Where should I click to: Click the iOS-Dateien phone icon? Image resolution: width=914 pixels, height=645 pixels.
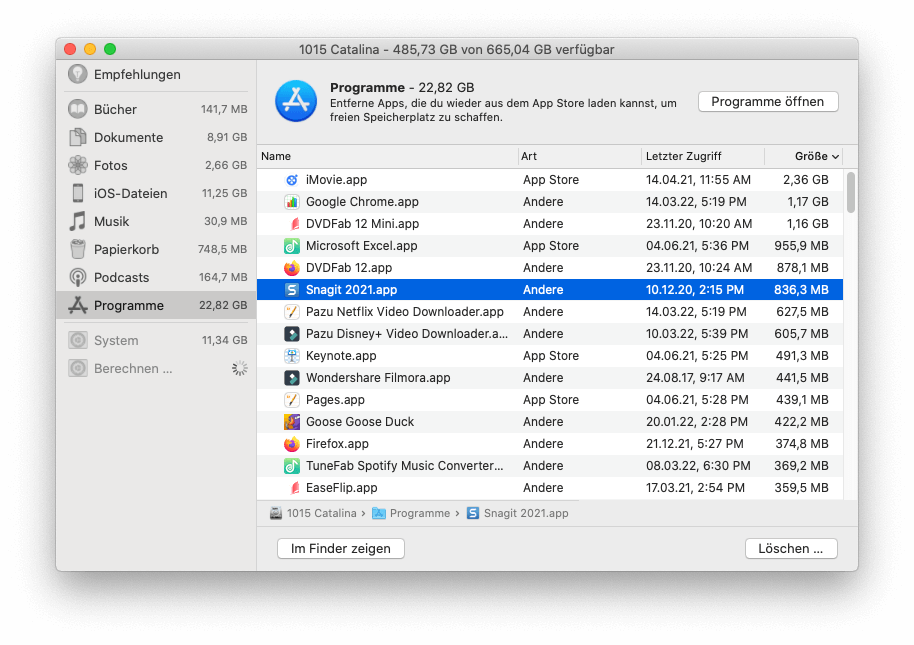tap(78, 193)
